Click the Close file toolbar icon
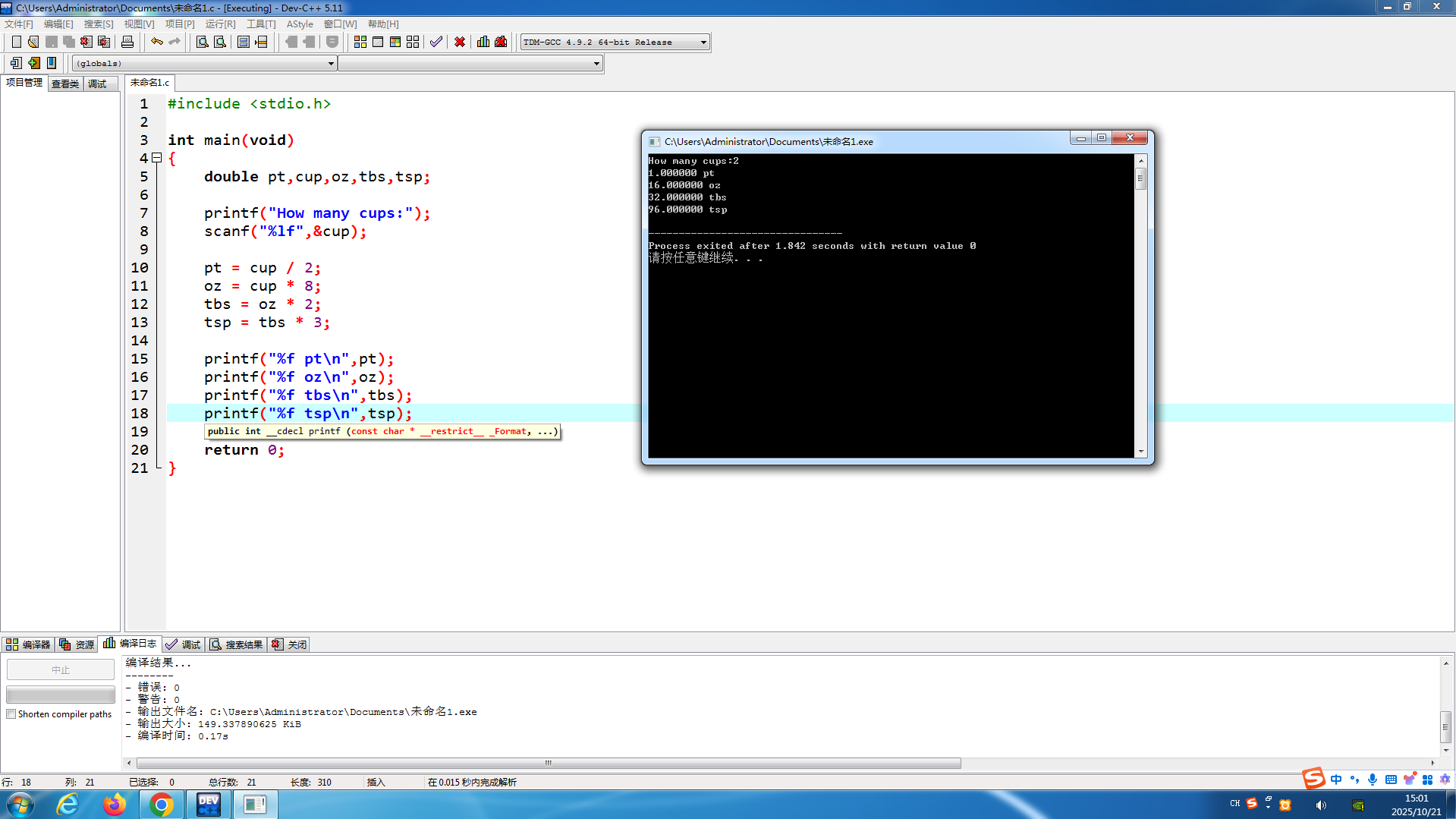This screenshot has width=1456, height=819. (x=86, y=42)
